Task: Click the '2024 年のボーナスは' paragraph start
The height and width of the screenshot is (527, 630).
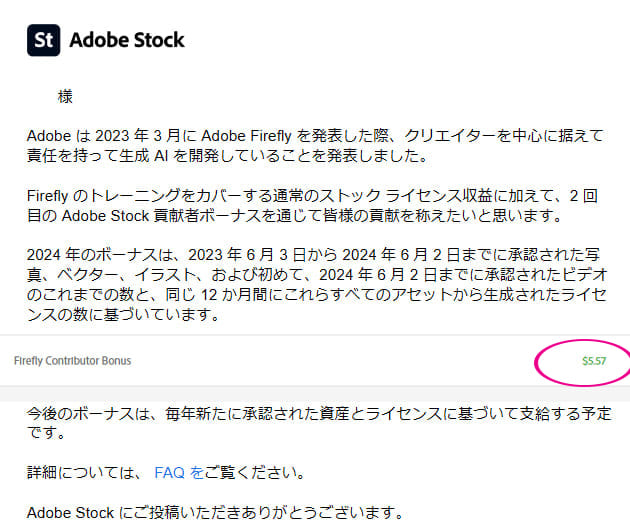Action: [100, 255]
